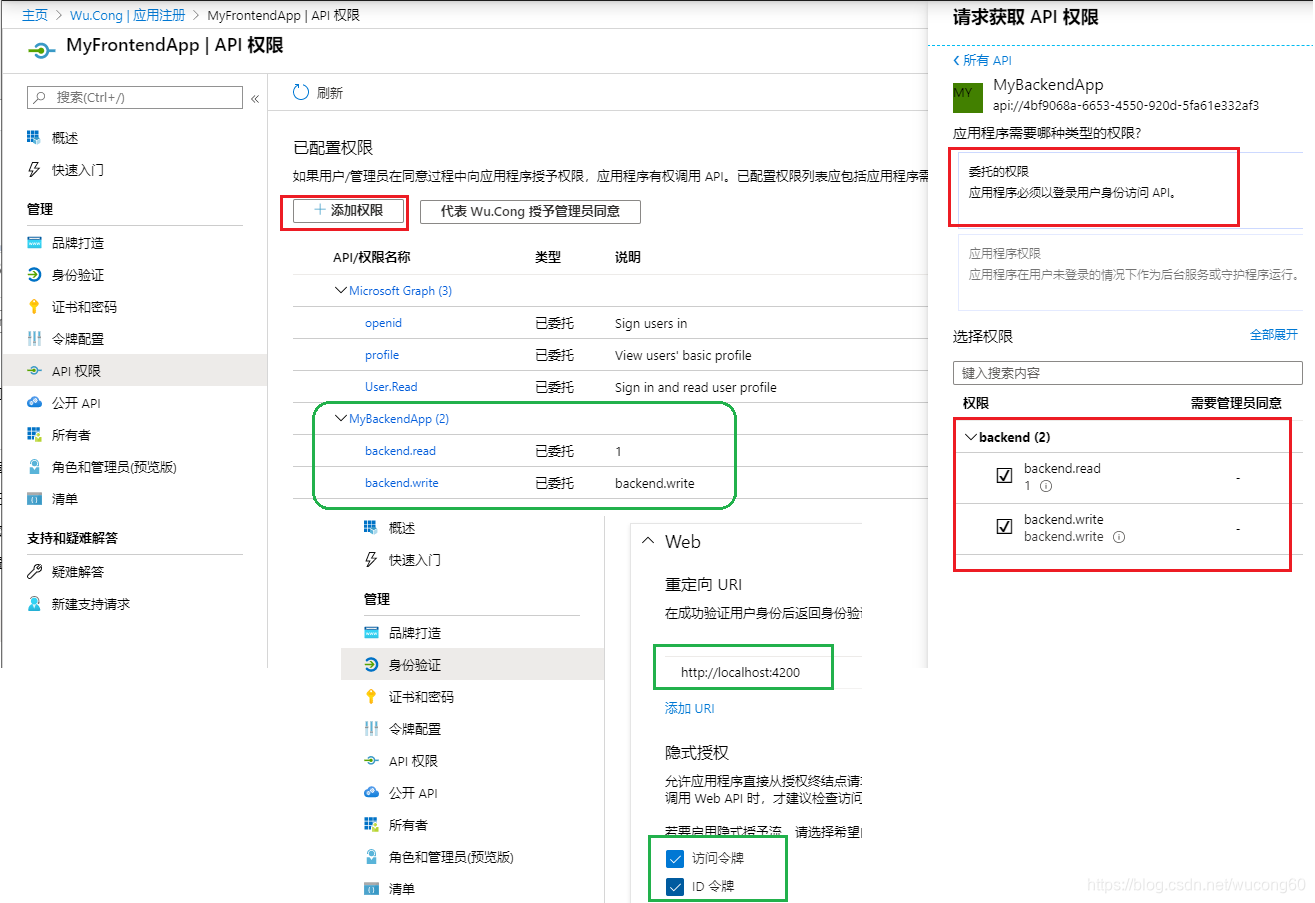This screenshot has height=903, width=1315.
Task: Click the 证书和密码 key icon in the upper left menu
Action: coord(34,306)
